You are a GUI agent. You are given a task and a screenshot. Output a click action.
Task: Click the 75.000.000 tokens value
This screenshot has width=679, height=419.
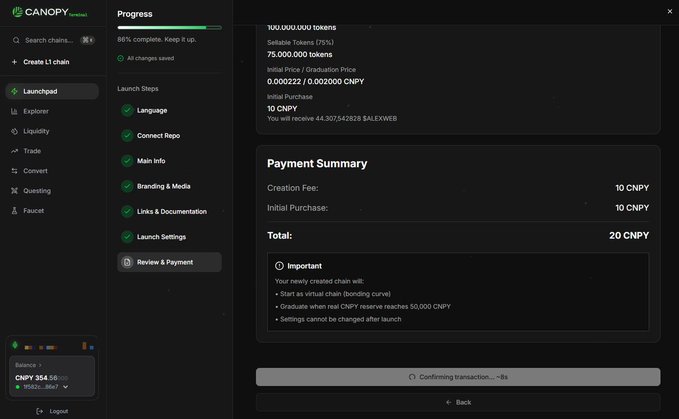pos(300,55)
